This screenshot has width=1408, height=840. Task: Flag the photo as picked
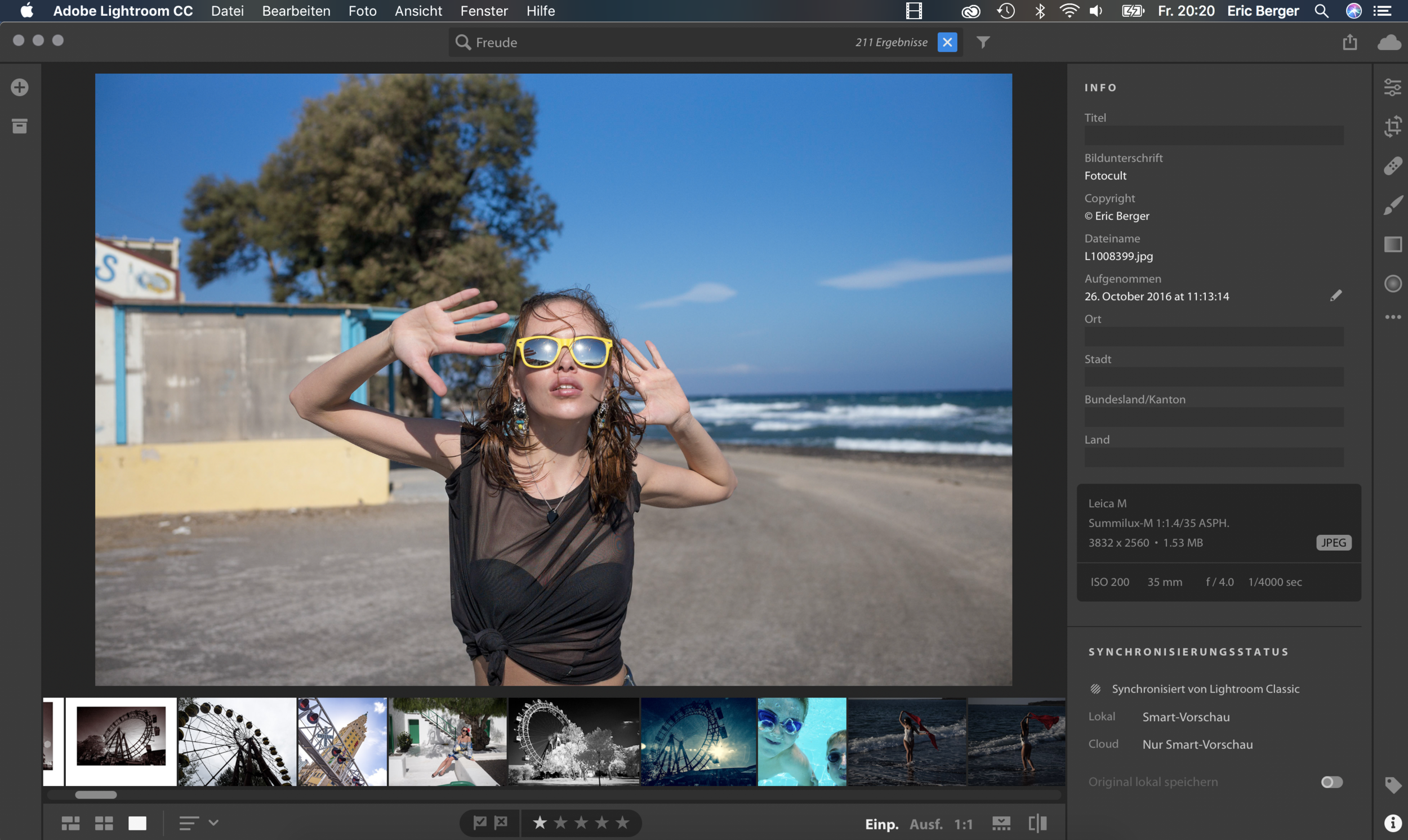pyautogui.click(x=479, y=822)
